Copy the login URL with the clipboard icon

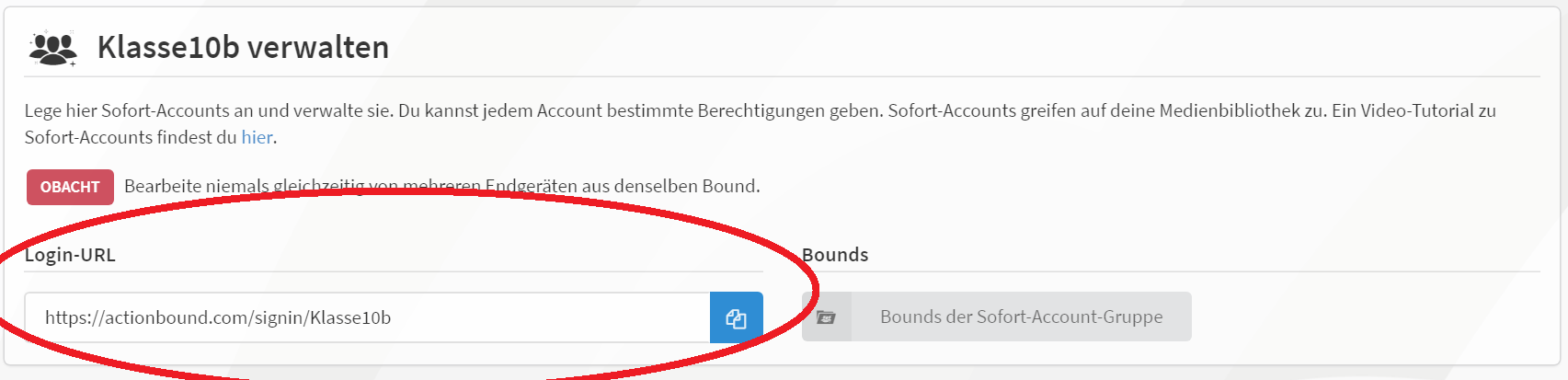click(x=736, y=318)
